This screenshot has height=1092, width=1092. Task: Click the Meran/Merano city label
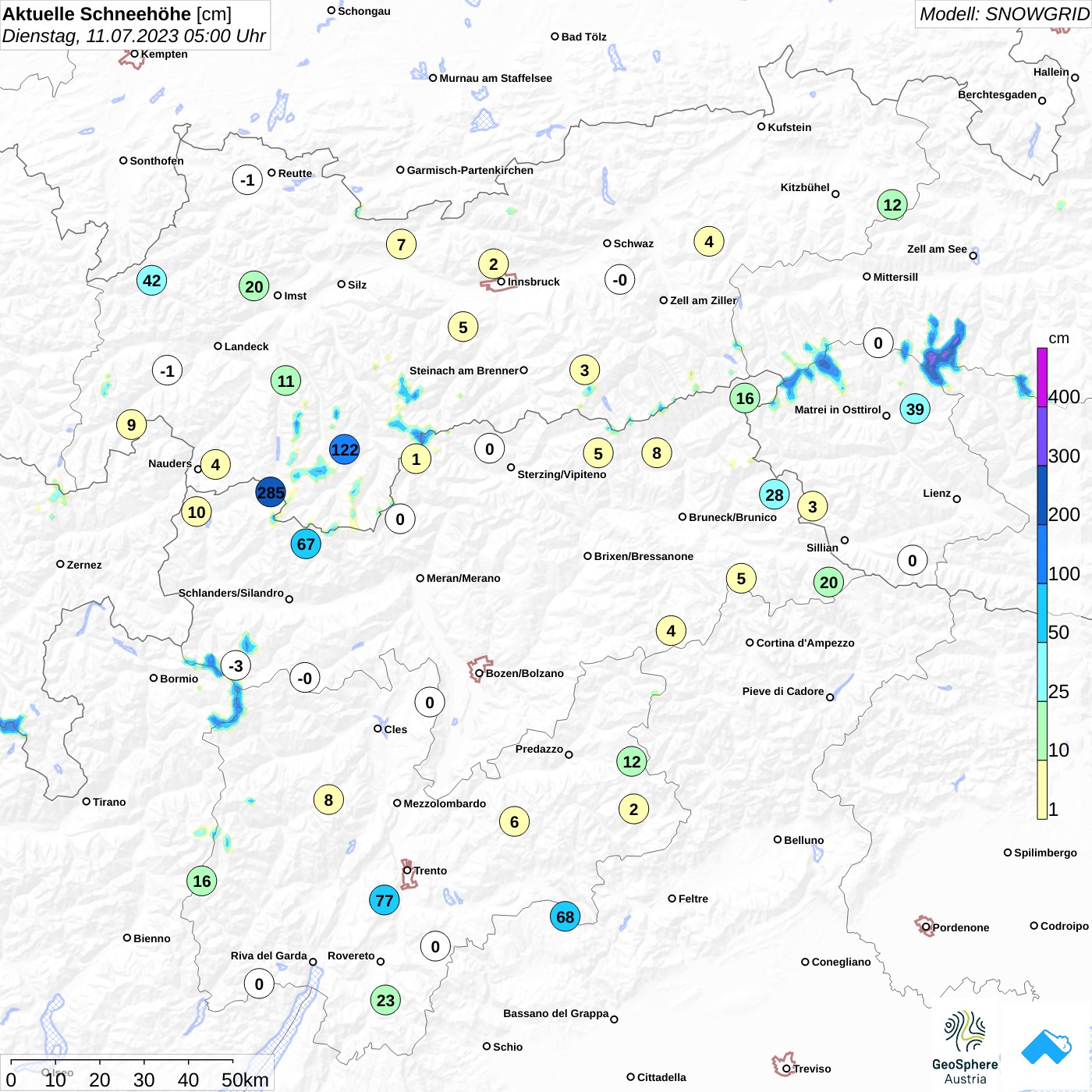click(463, 578)
